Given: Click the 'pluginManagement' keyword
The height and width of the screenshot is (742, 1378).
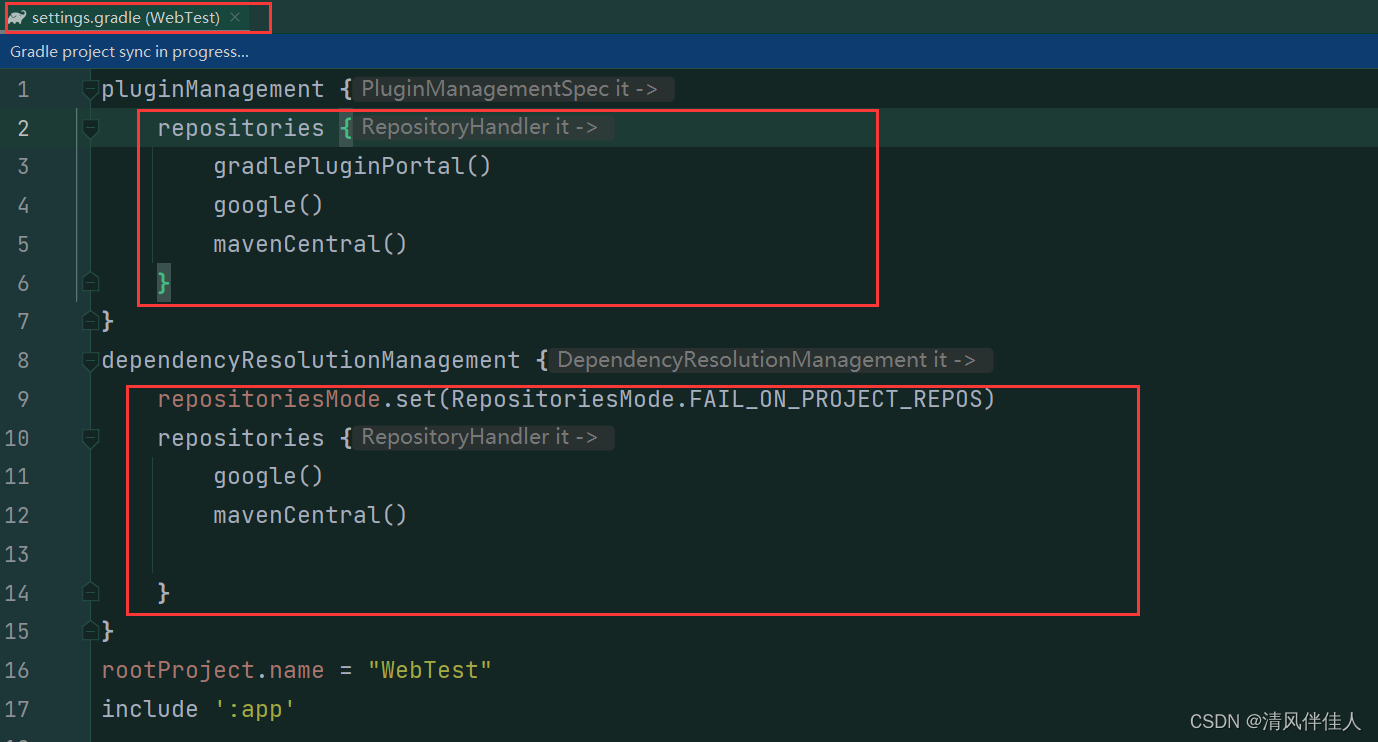Looking at the screenshot, I should [x=213, y=90].
